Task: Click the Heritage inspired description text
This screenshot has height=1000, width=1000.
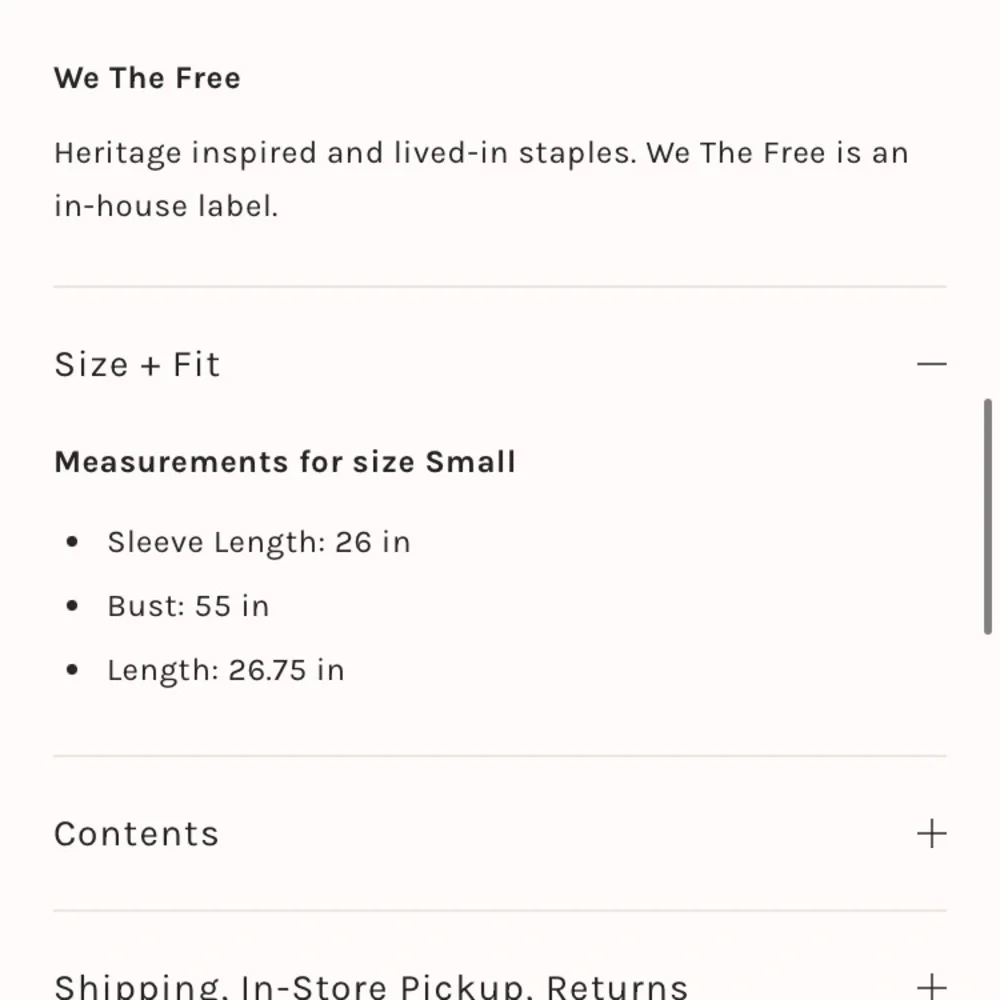Action: click(x=481, y=154)
